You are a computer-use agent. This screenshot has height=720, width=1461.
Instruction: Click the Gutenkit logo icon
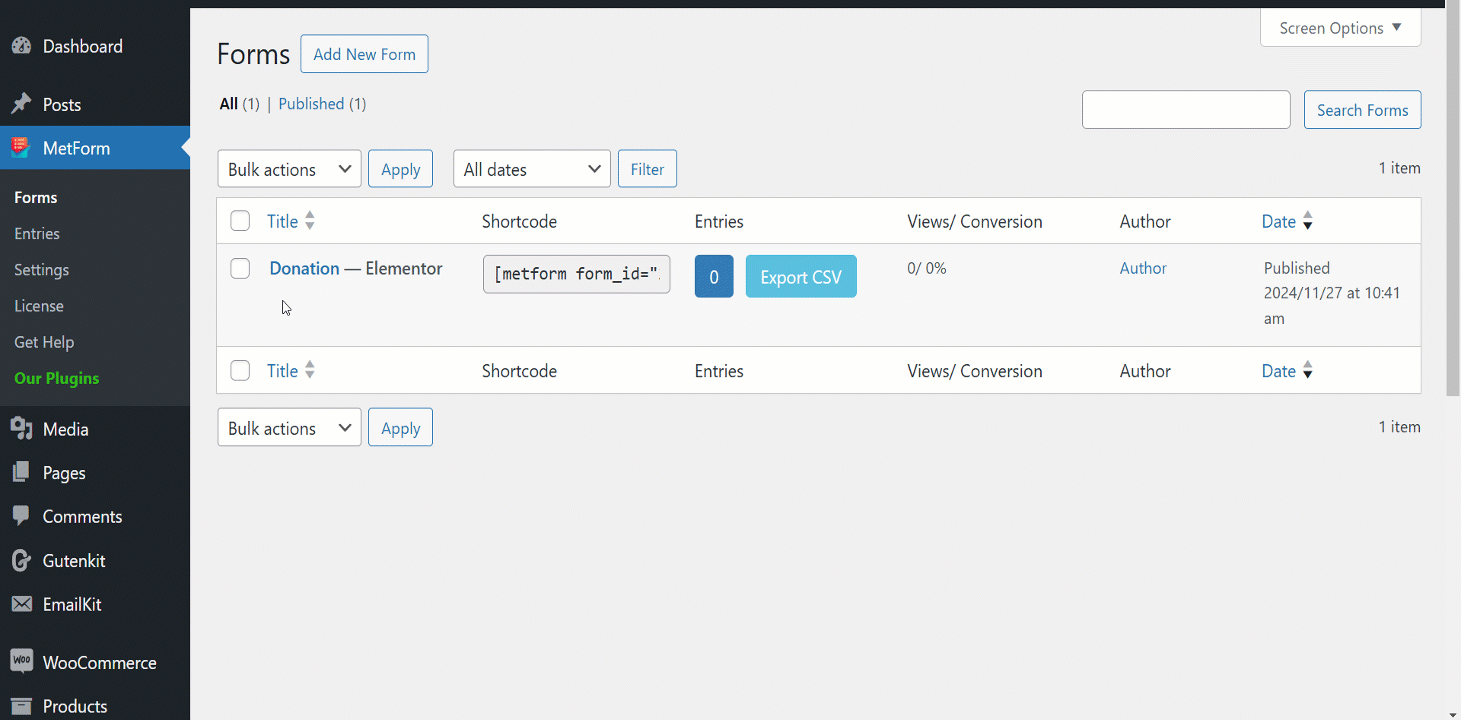(x=21, y=561)
